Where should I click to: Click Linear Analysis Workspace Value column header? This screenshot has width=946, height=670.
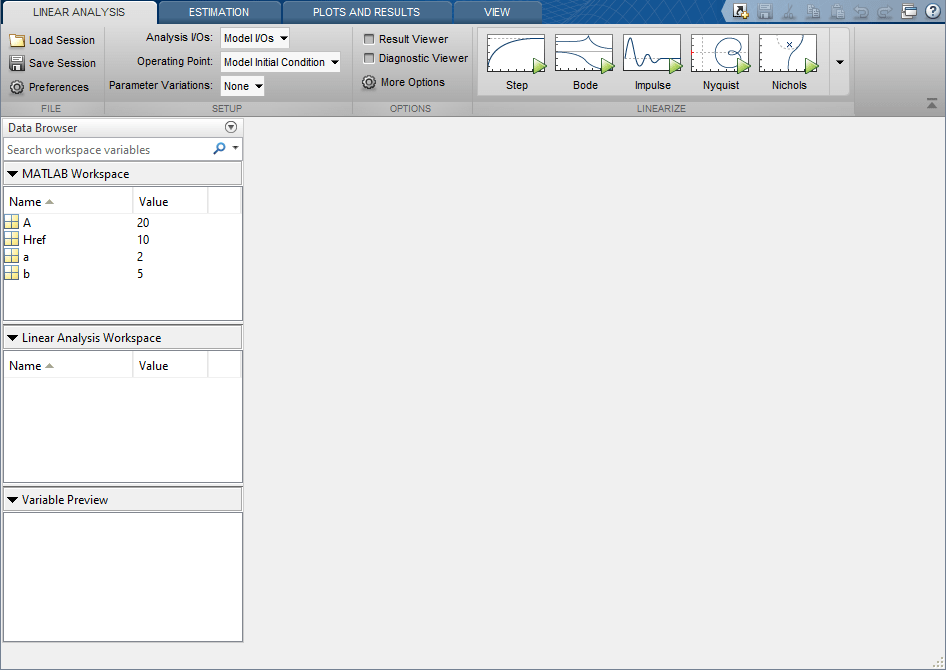coord(170,365)
